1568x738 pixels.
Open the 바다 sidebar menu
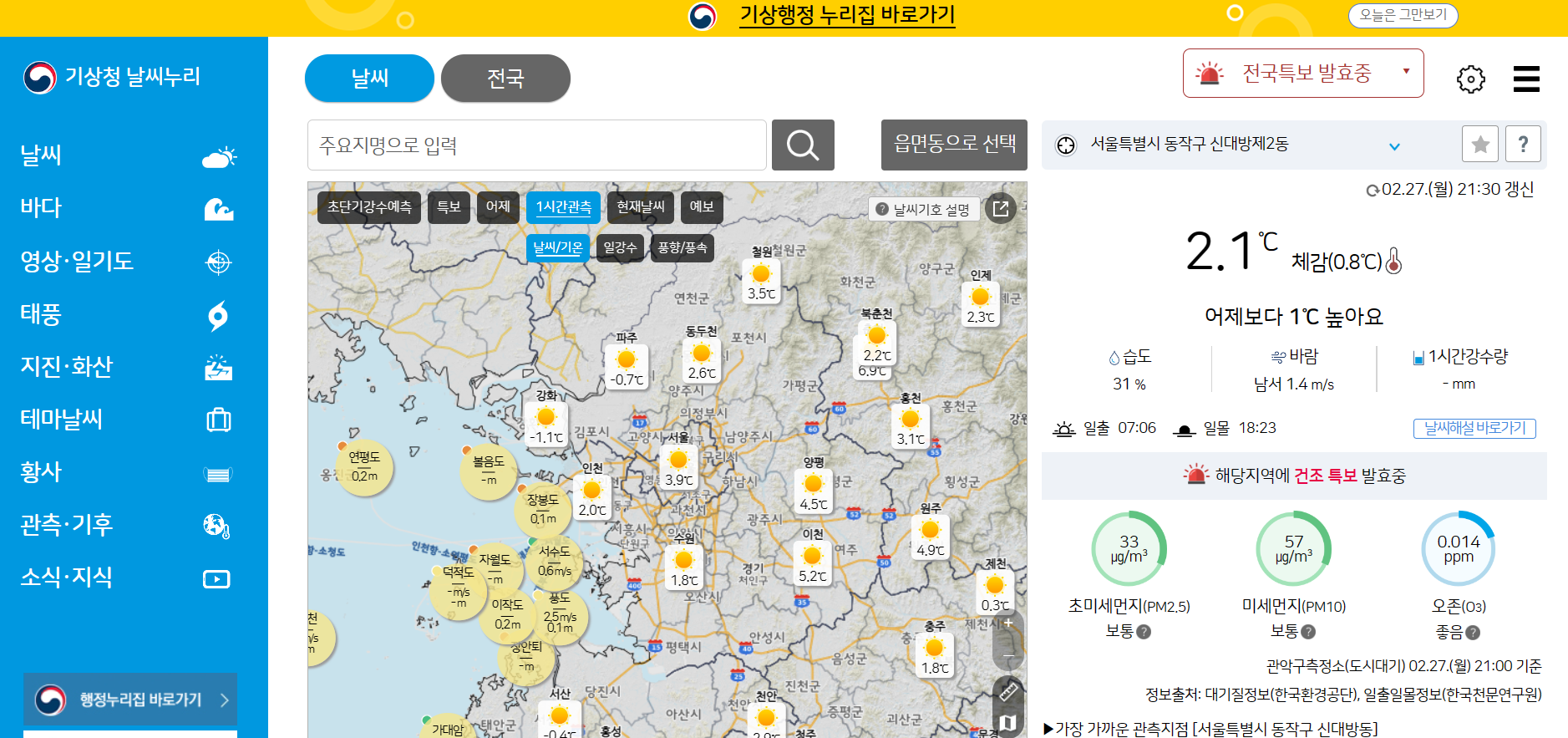[x=41, y=208]
